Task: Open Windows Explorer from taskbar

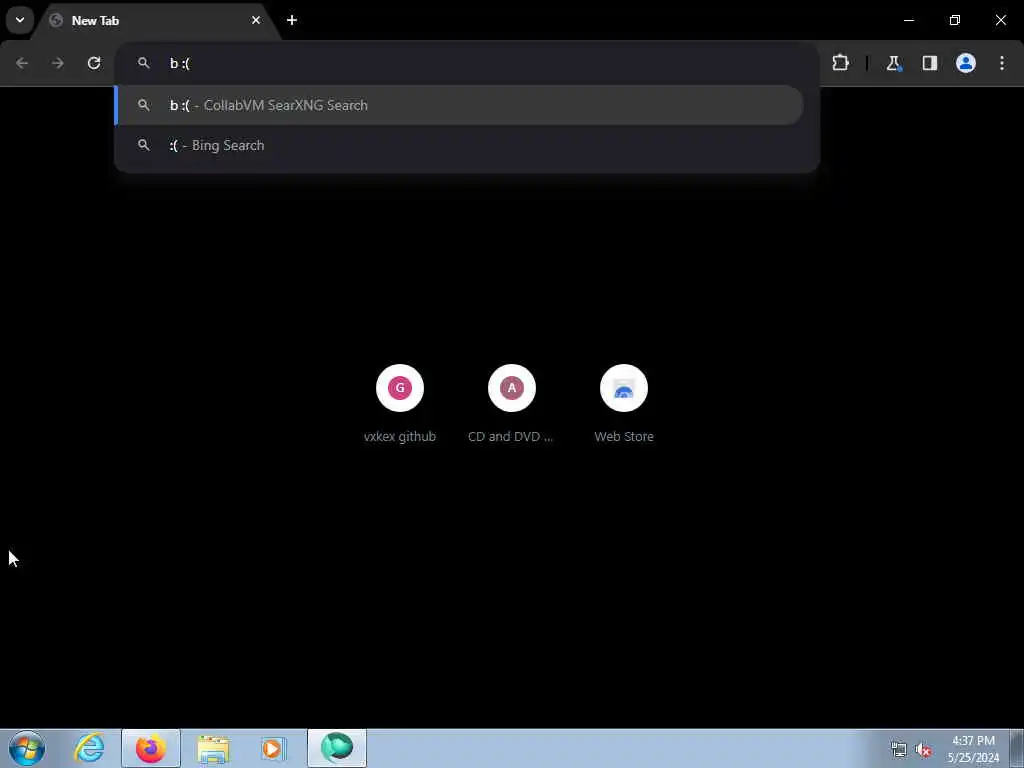Action: click(213, 748)
